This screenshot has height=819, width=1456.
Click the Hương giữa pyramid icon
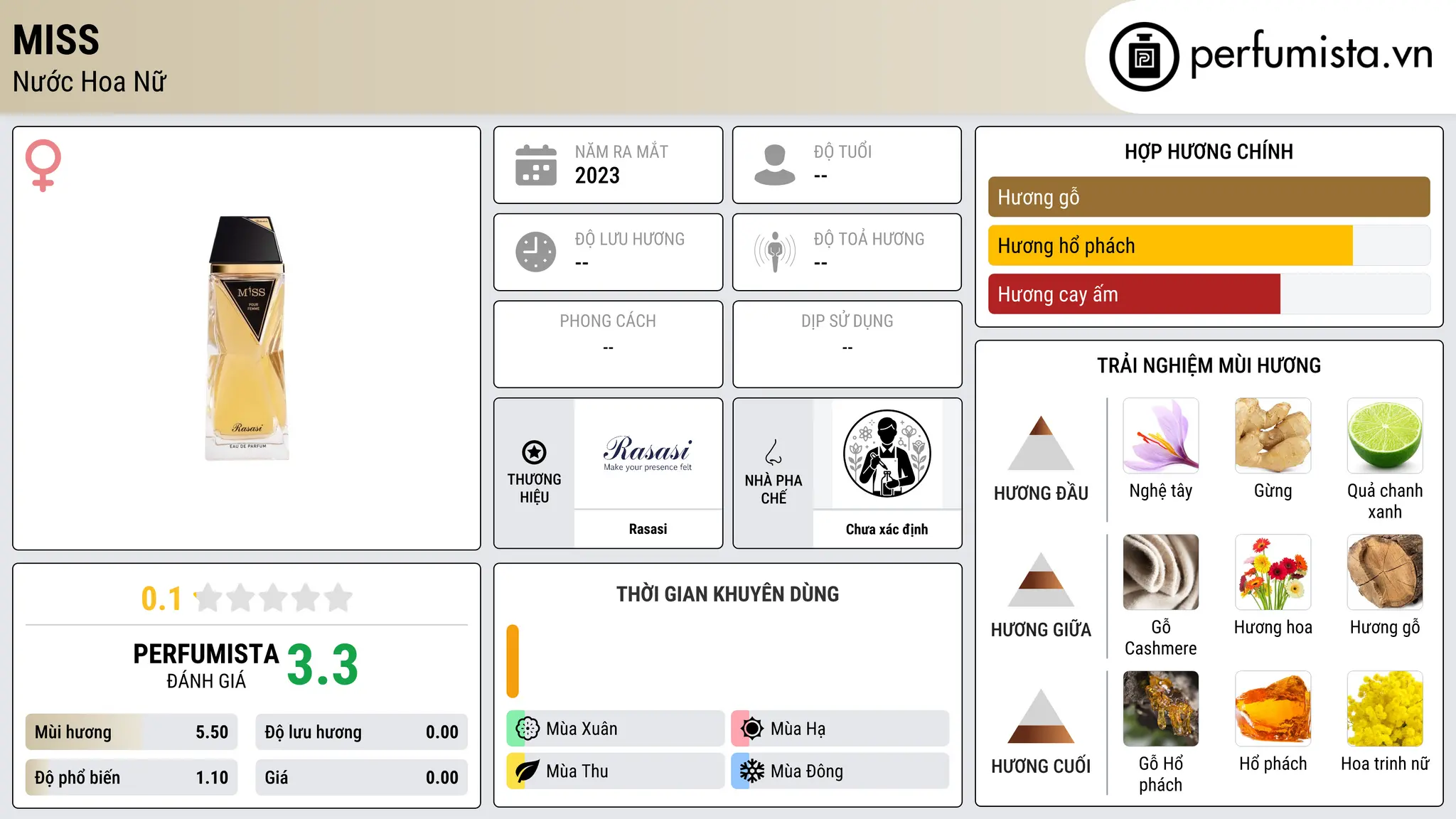click(x=1041, y=579)
